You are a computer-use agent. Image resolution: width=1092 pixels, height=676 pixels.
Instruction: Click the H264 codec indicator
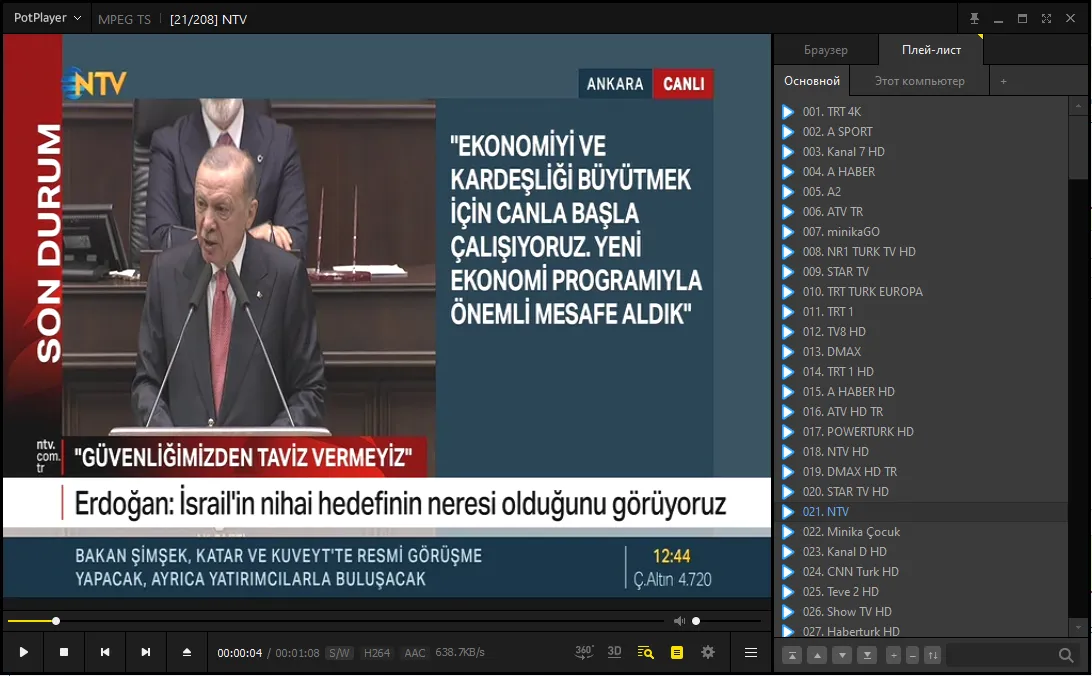[377, 653]
